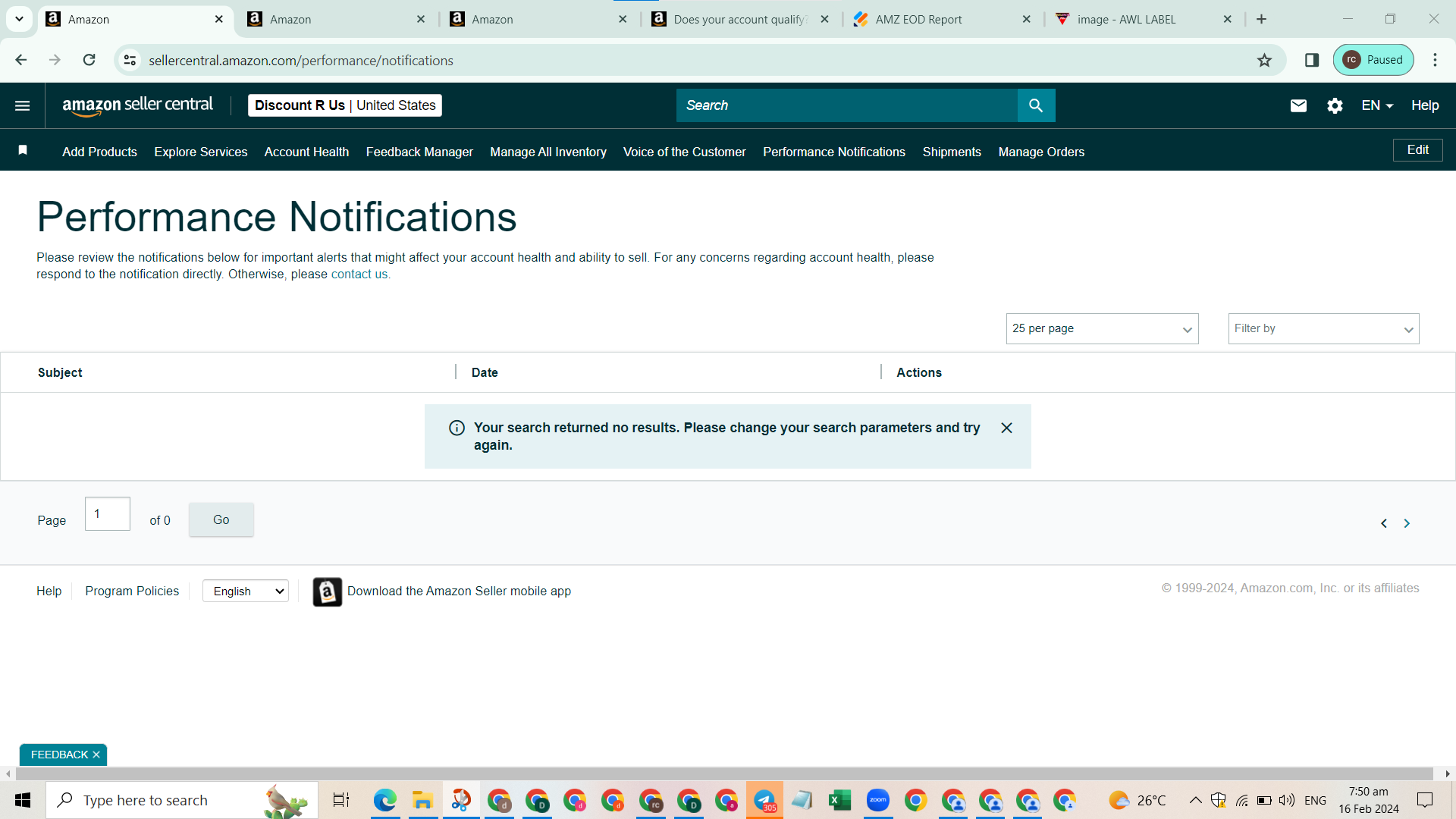Click the browser address bar
This screenshot has width=1456, height=819.
click(698, 60)
